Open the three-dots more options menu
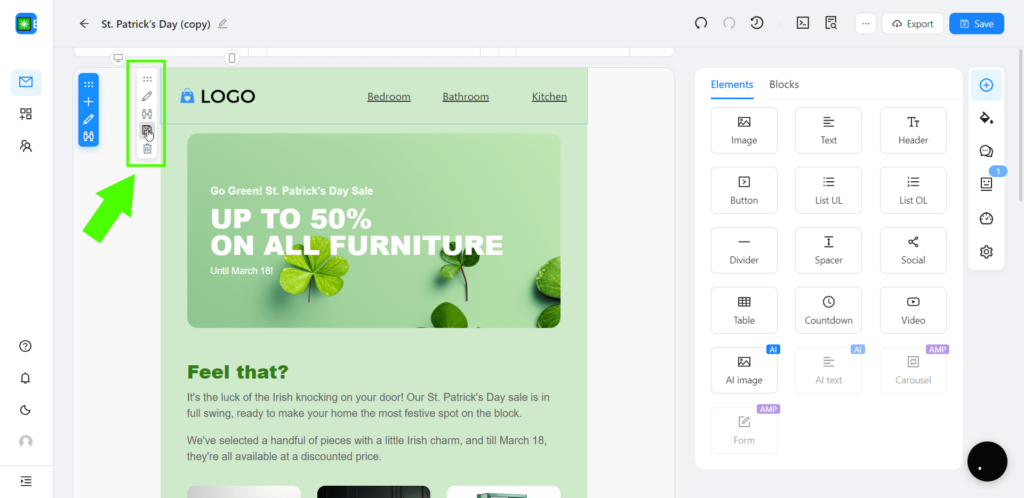1024x498 pixels. point(865,23)
